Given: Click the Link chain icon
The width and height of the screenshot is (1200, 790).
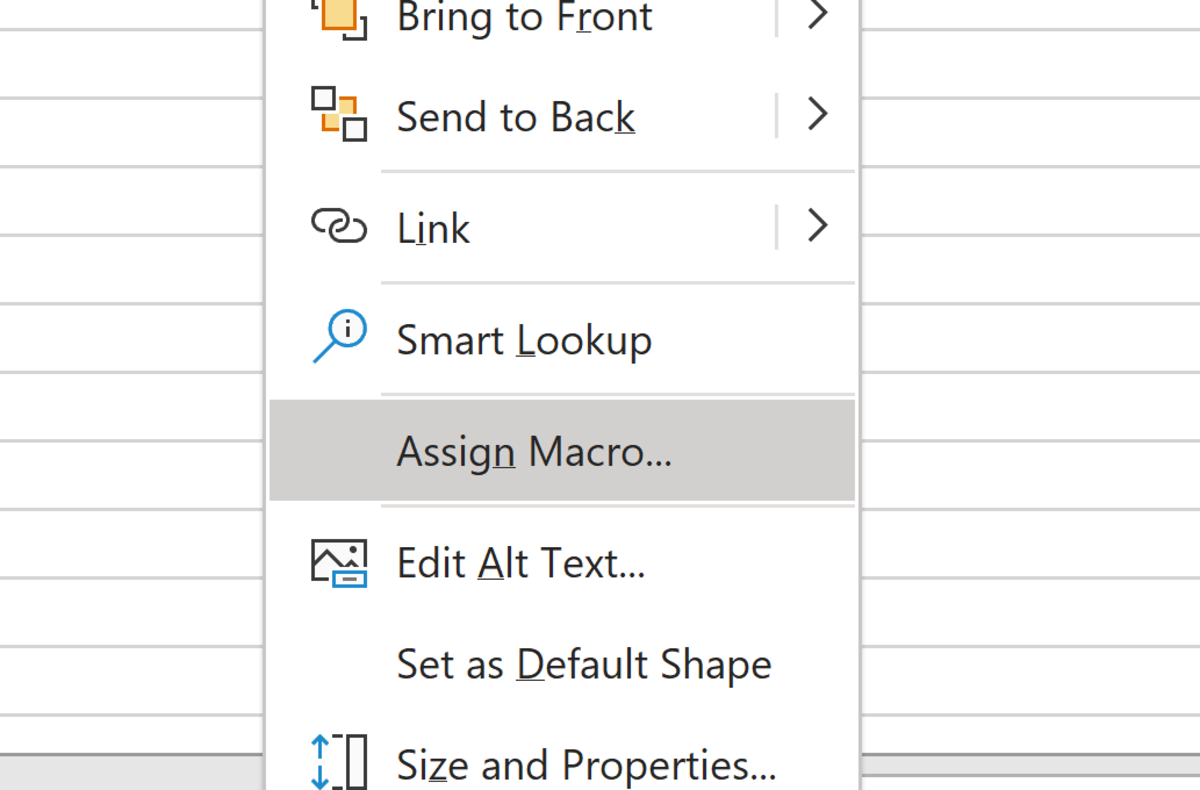Looking at the screenshot, I should click(340, 227).
